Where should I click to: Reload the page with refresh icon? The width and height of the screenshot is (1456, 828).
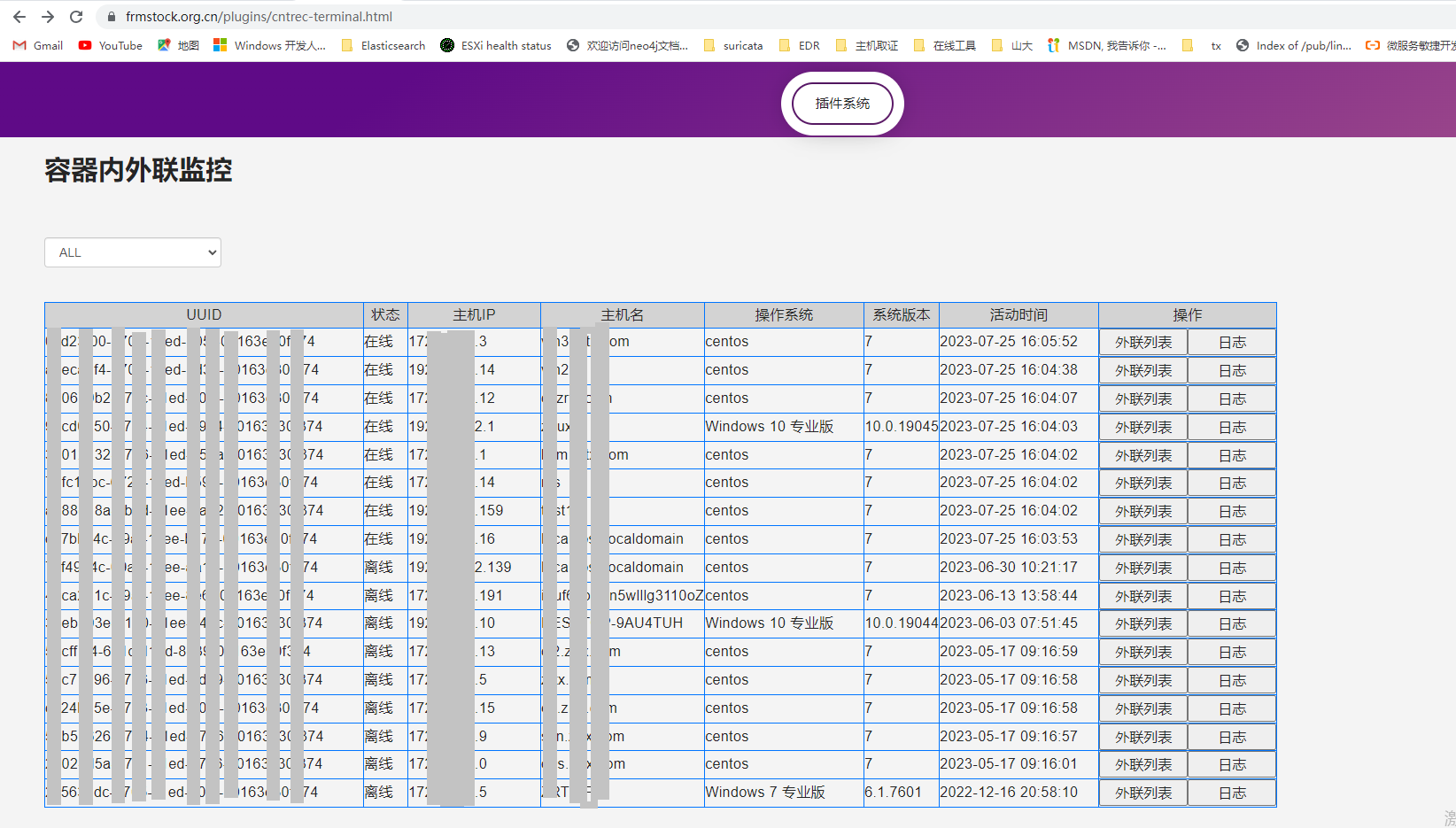[x=76, y=17]
